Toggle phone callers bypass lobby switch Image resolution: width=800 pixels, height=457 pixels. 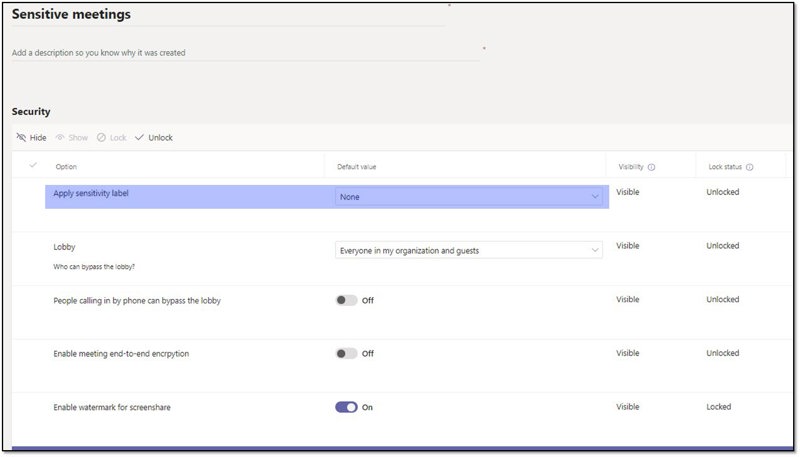pos(346,300)
